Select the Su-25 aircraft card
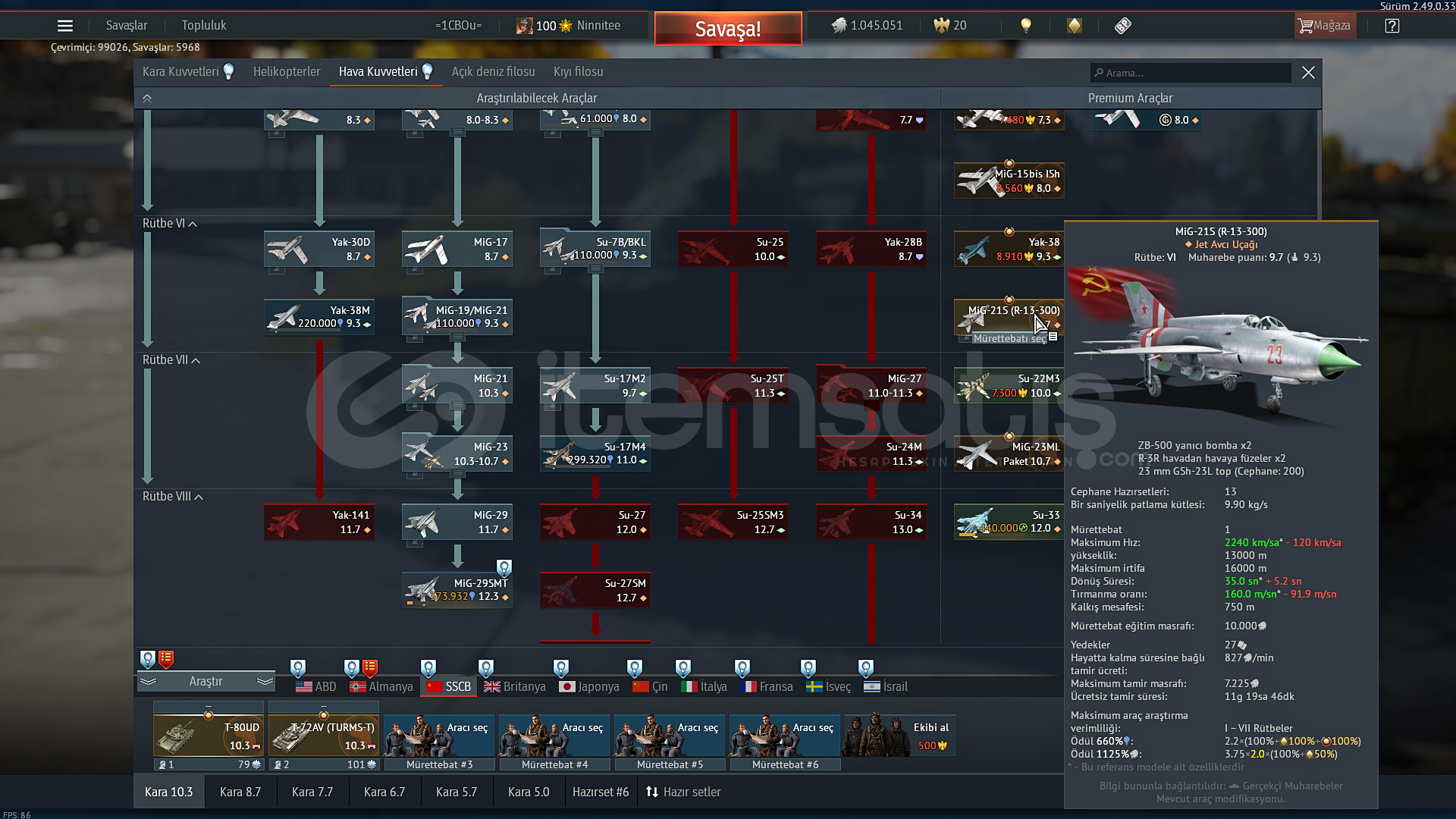The width and height of the screenshot is (1456, 819). [x=733, y=249]
